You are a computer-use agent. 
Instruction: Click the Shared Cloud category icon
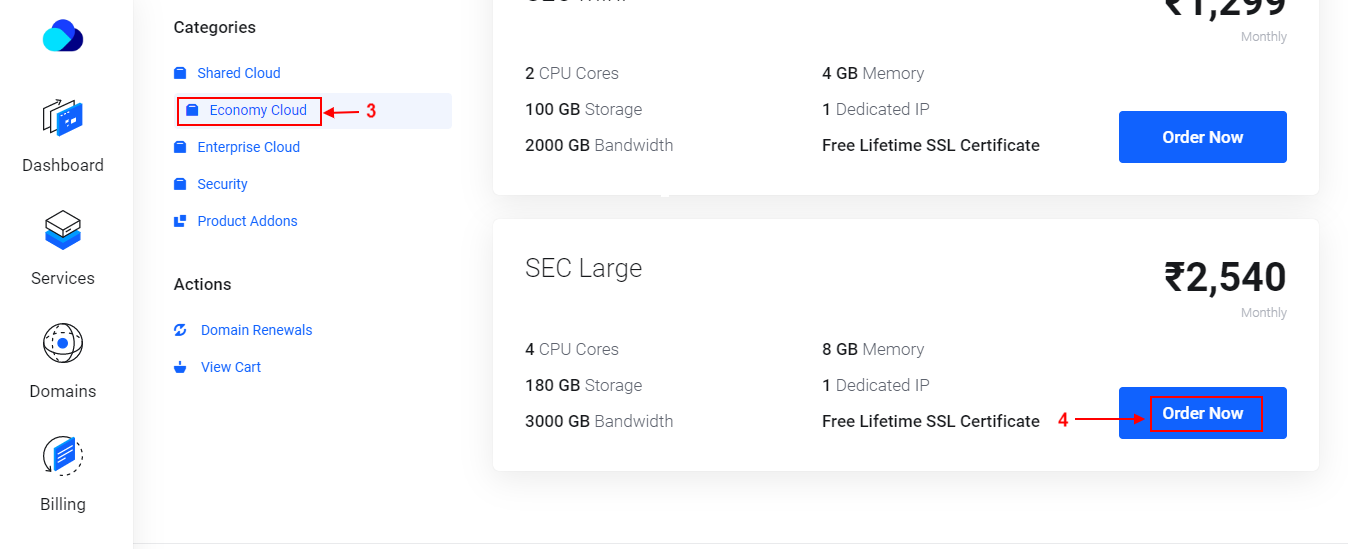pos(180,73)
